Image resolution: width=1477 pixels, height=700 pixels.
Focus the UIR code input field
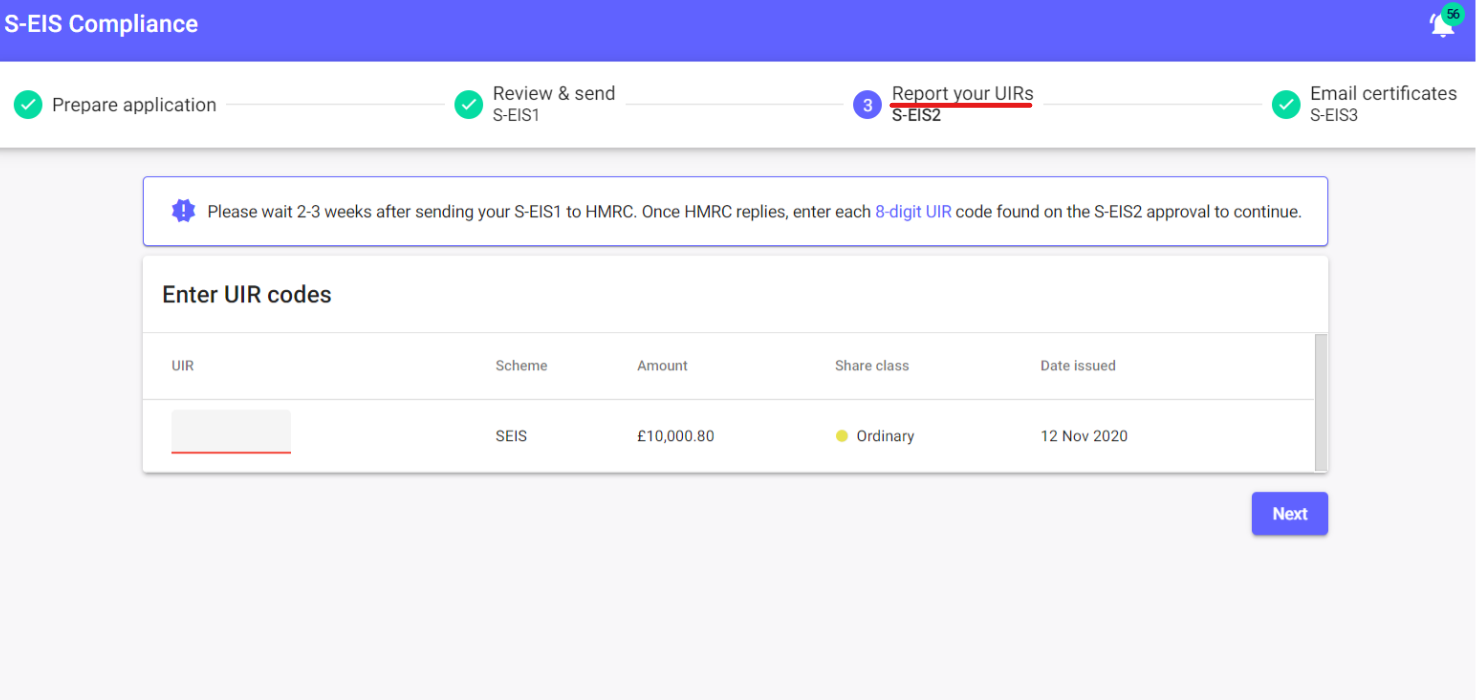tap(231, 432)
